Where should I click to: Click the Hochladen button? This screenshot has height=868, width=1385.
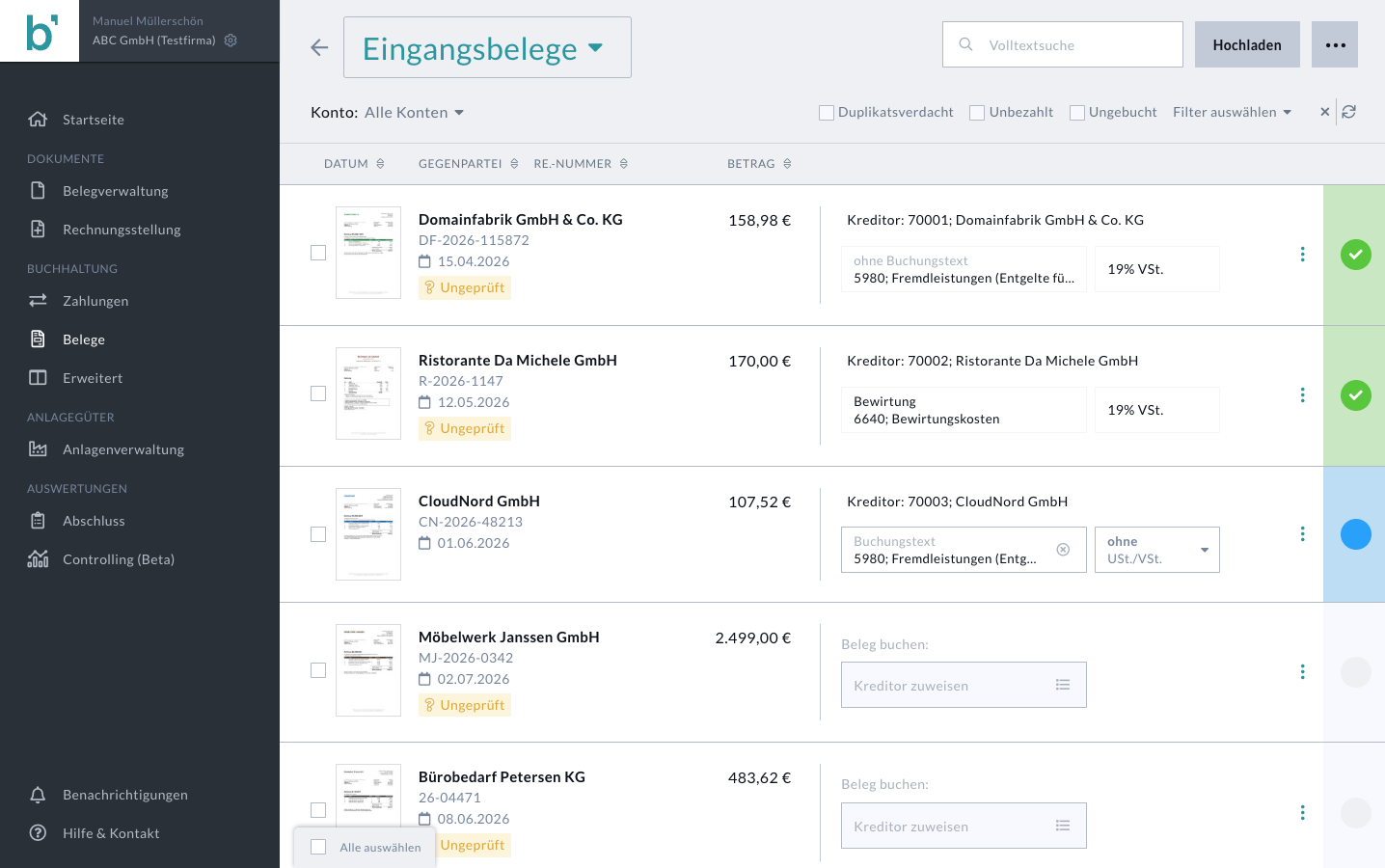point(1247,44)
